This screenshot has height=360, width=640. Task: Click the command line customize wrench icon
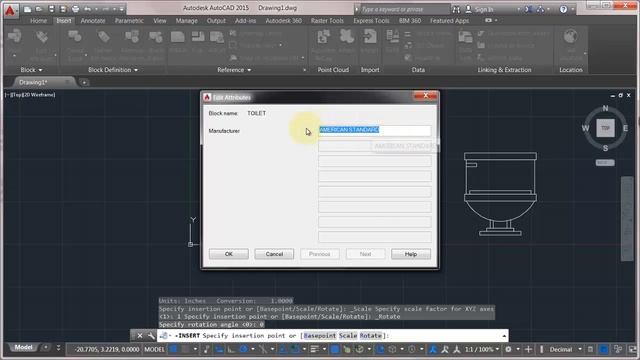(151, 336)
